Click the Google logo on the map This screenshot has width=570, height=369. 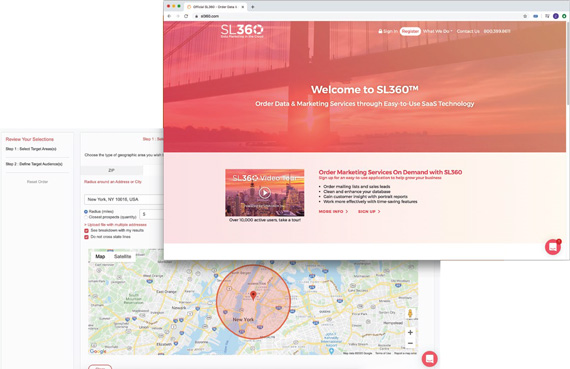pos(98,351)
